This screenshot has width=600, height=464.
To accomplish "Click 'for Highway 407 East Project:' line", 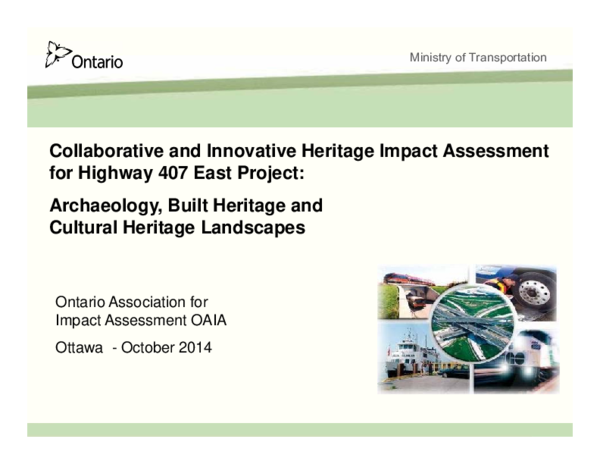I will (x=177, y=173).
